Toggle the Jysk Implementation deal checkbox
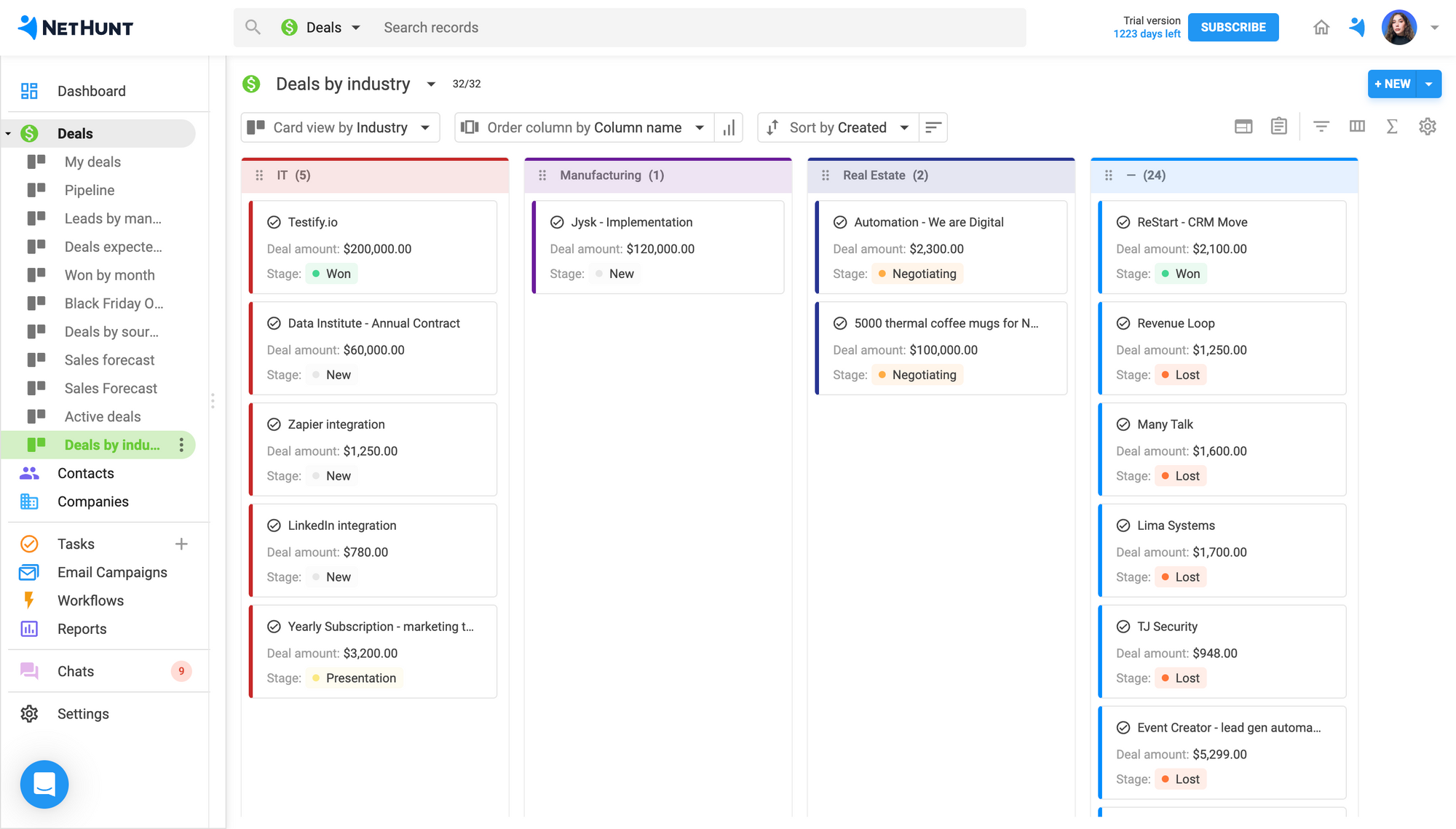 pos(557,222)
